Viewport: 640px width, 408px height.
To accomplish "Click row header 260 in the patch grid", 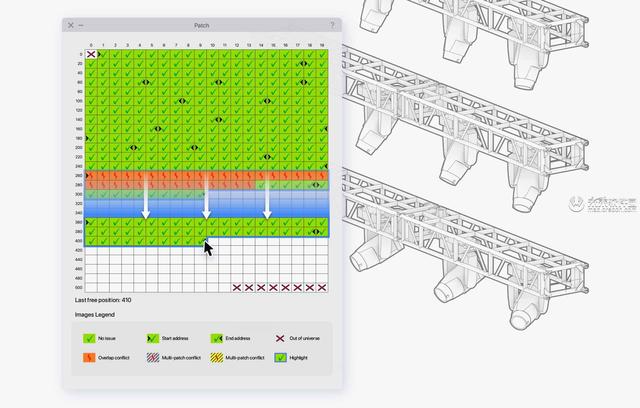I will [79, 176].
